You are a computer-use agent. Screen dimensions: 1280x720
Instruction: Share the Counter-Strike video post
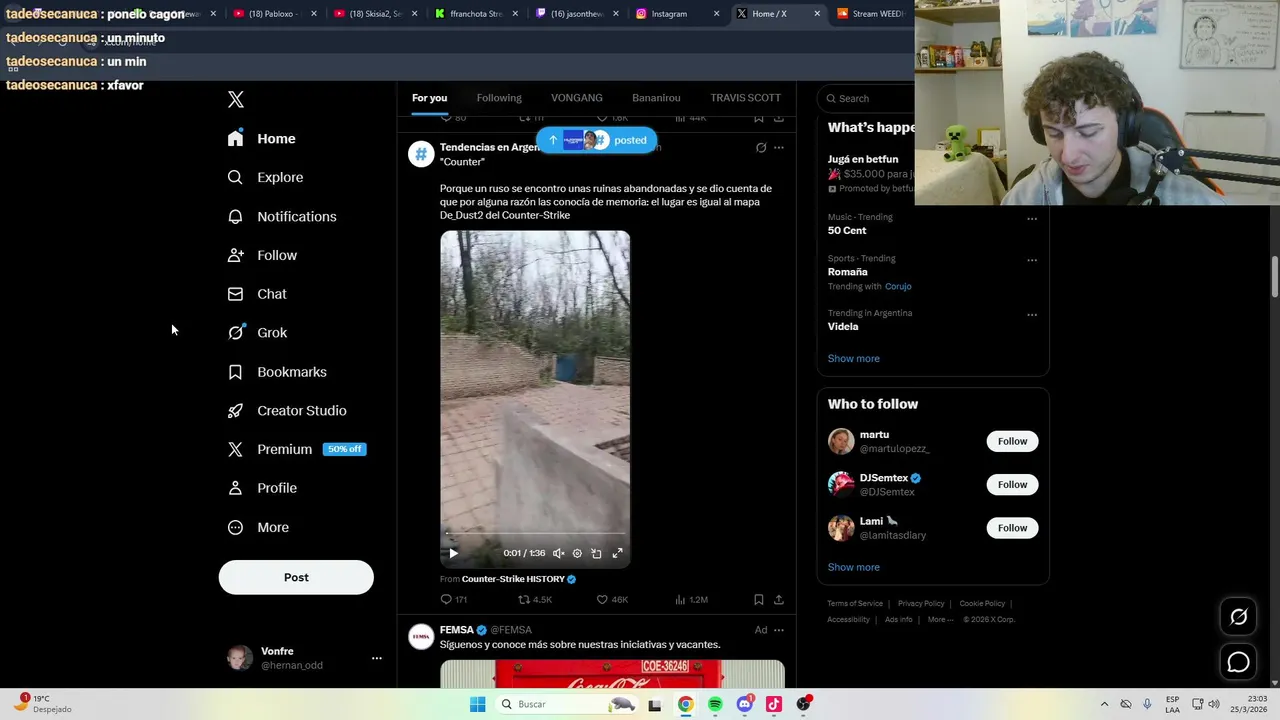(779, 599)
